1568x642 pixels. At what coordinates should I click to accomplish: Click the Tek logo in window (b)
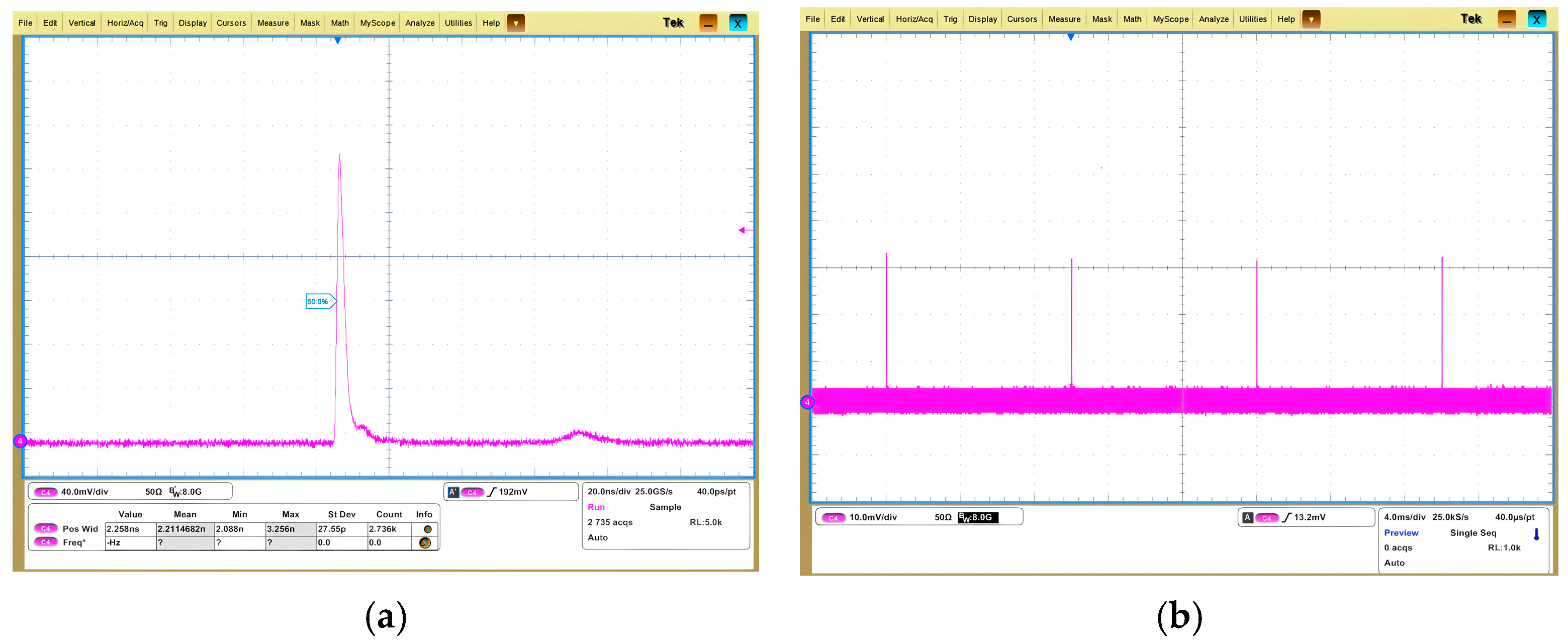tap(1471, 19)
